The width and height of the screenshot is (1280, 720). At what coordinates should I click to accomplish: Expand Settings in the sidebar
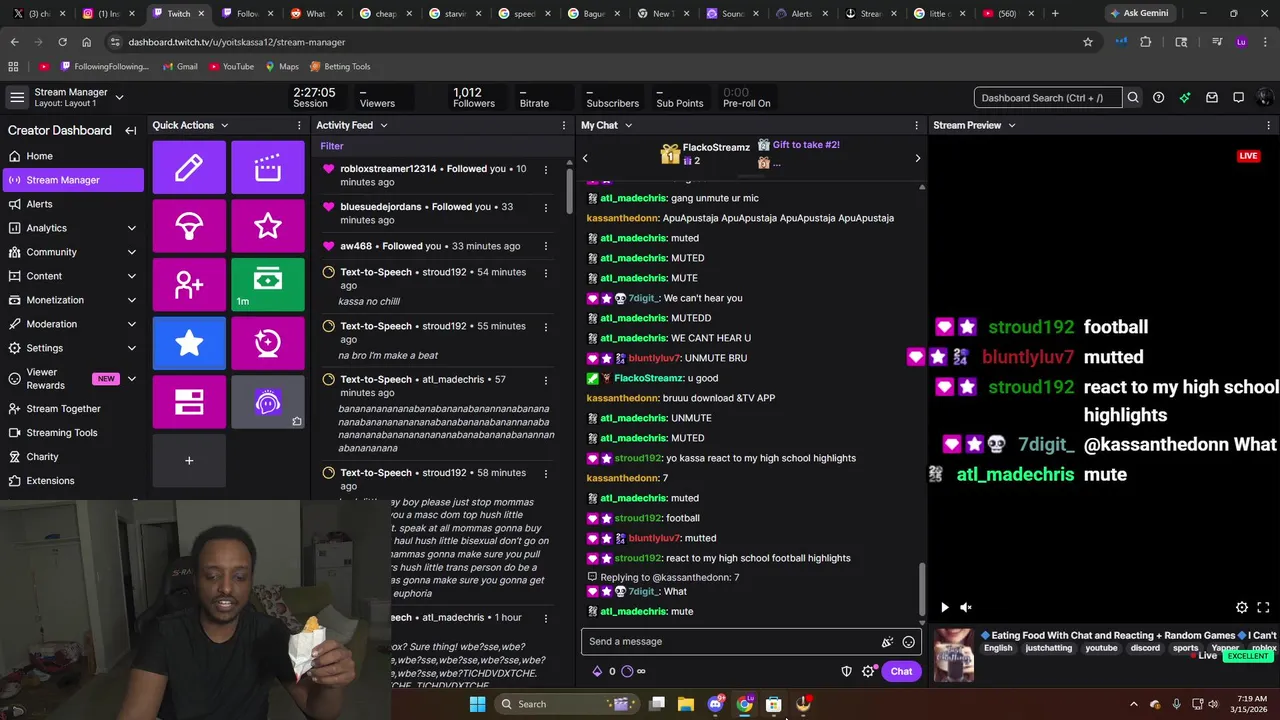click(x=131, y=348)
